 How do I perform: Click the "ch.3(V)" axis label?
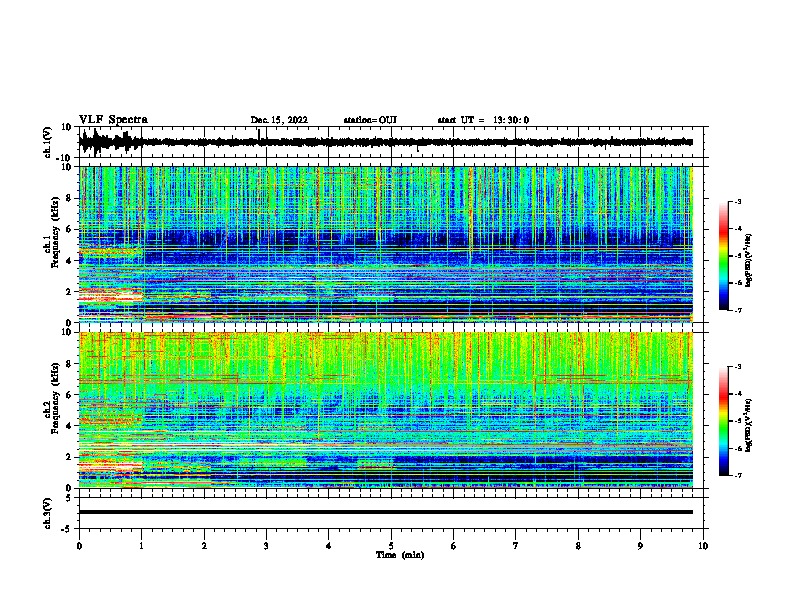click(x=48, y=514)
